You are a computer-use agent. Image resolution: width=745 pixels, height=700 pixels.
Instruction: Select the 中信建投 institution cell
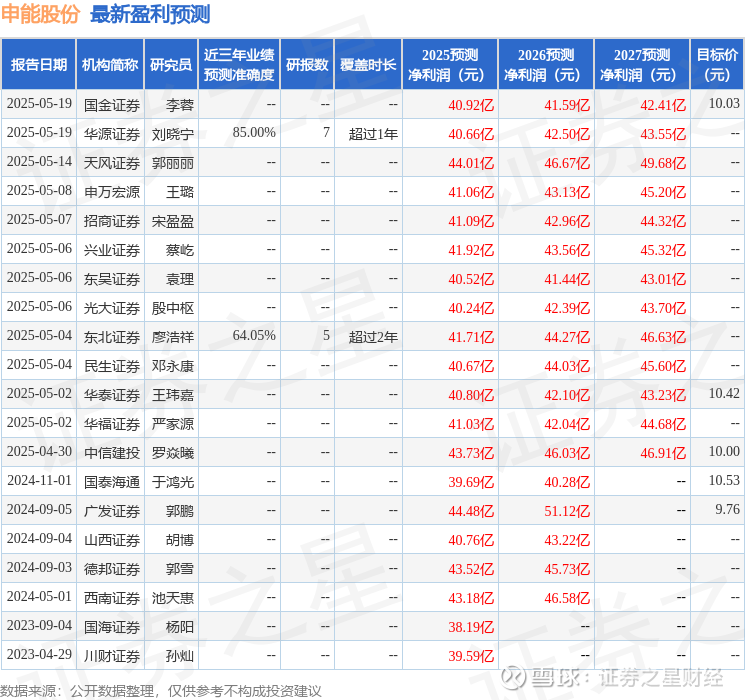[x=112, y=453]
